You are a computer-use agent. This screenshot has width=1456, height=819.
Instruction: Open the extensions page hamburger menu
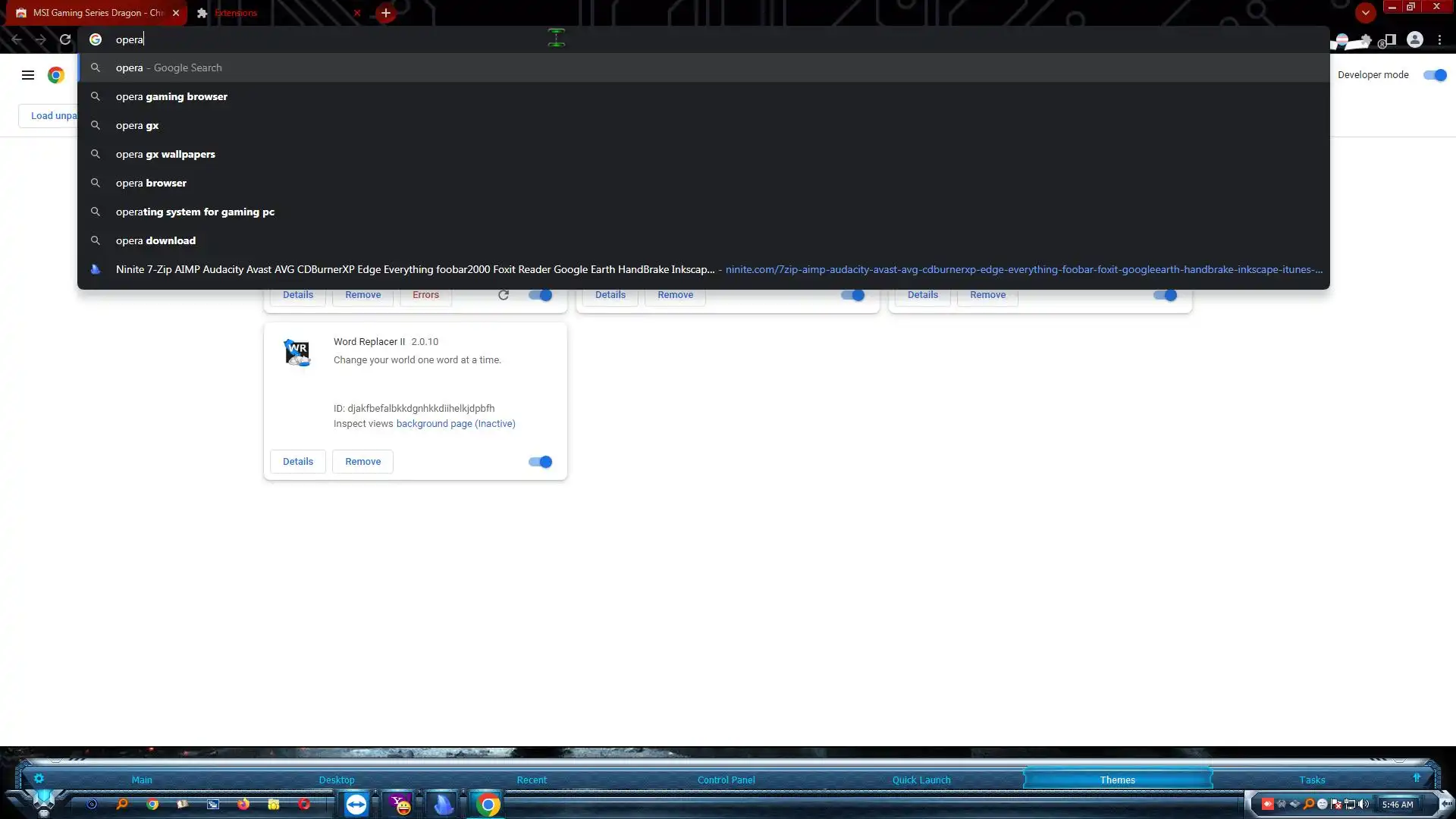tap(28, 75)
